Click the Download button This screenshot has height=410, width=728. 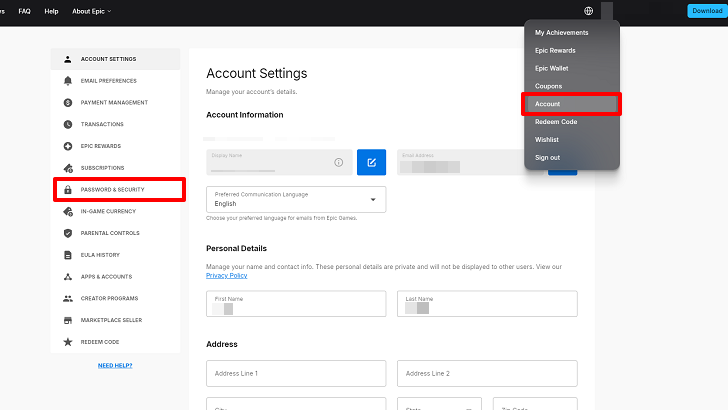(707, 11)
